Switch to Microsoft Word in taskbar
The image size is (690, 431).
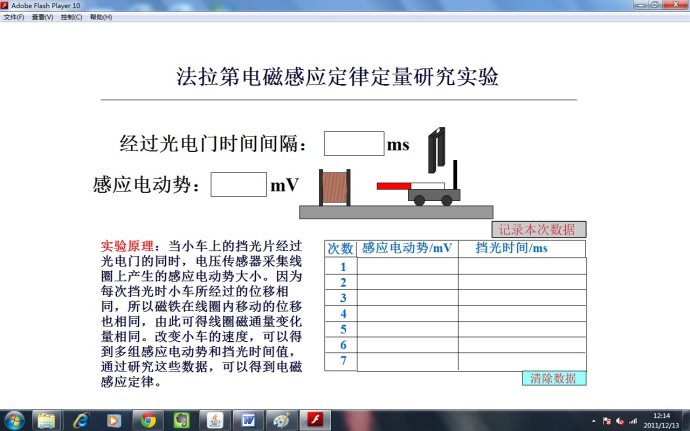[248, 420]
